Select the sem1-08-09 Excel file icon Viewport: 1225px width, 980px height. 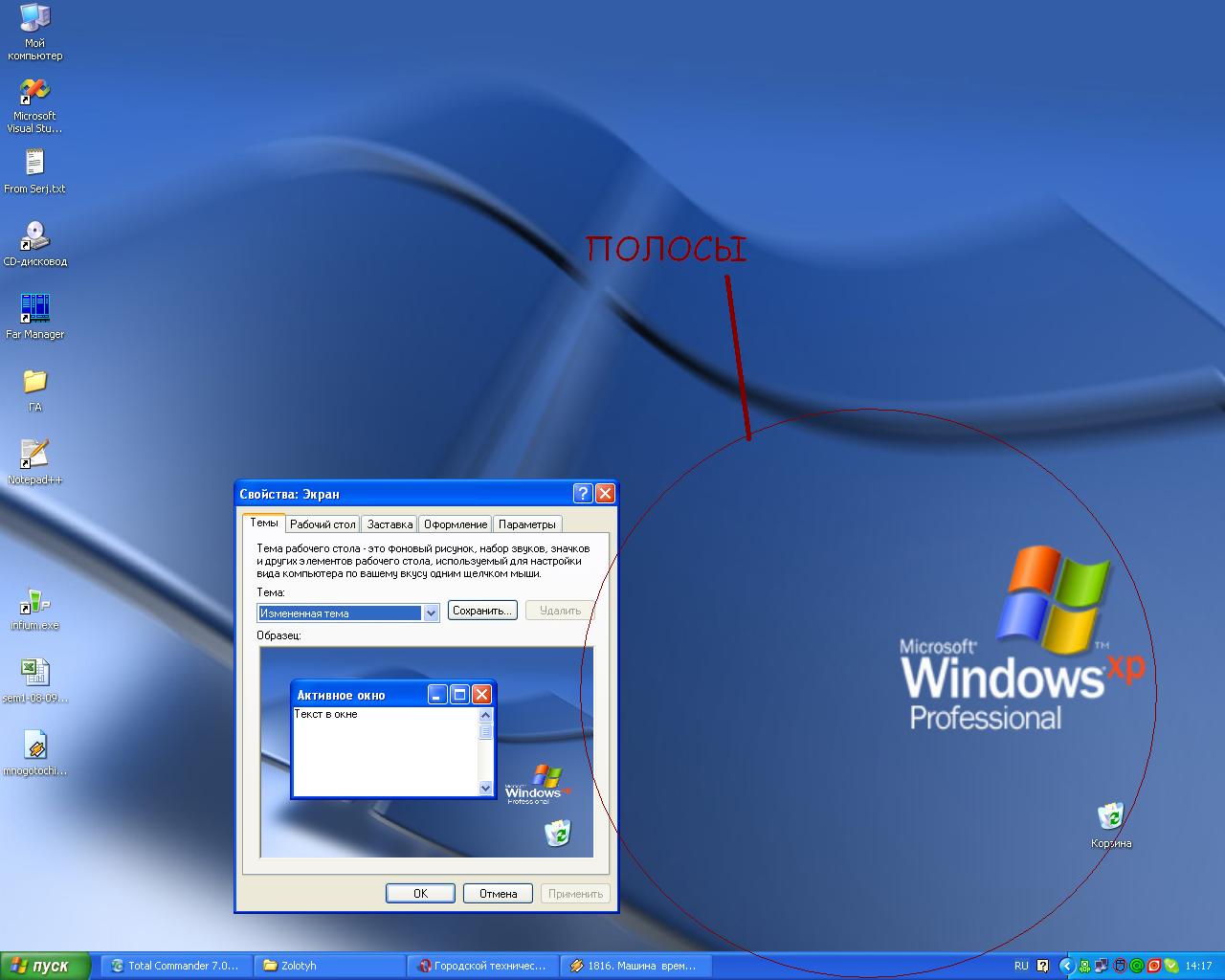(x=34, y=681)
